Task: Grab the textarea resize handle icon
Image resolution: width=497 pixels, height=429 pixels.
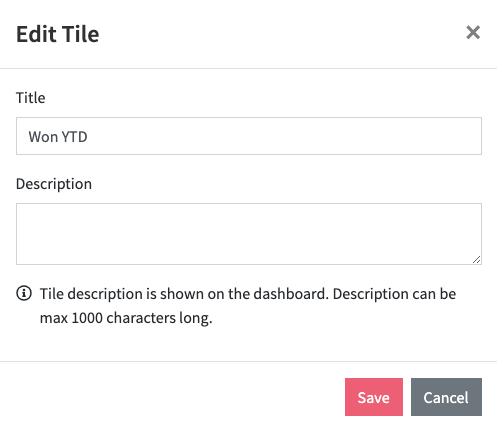Action: (476, 259)
